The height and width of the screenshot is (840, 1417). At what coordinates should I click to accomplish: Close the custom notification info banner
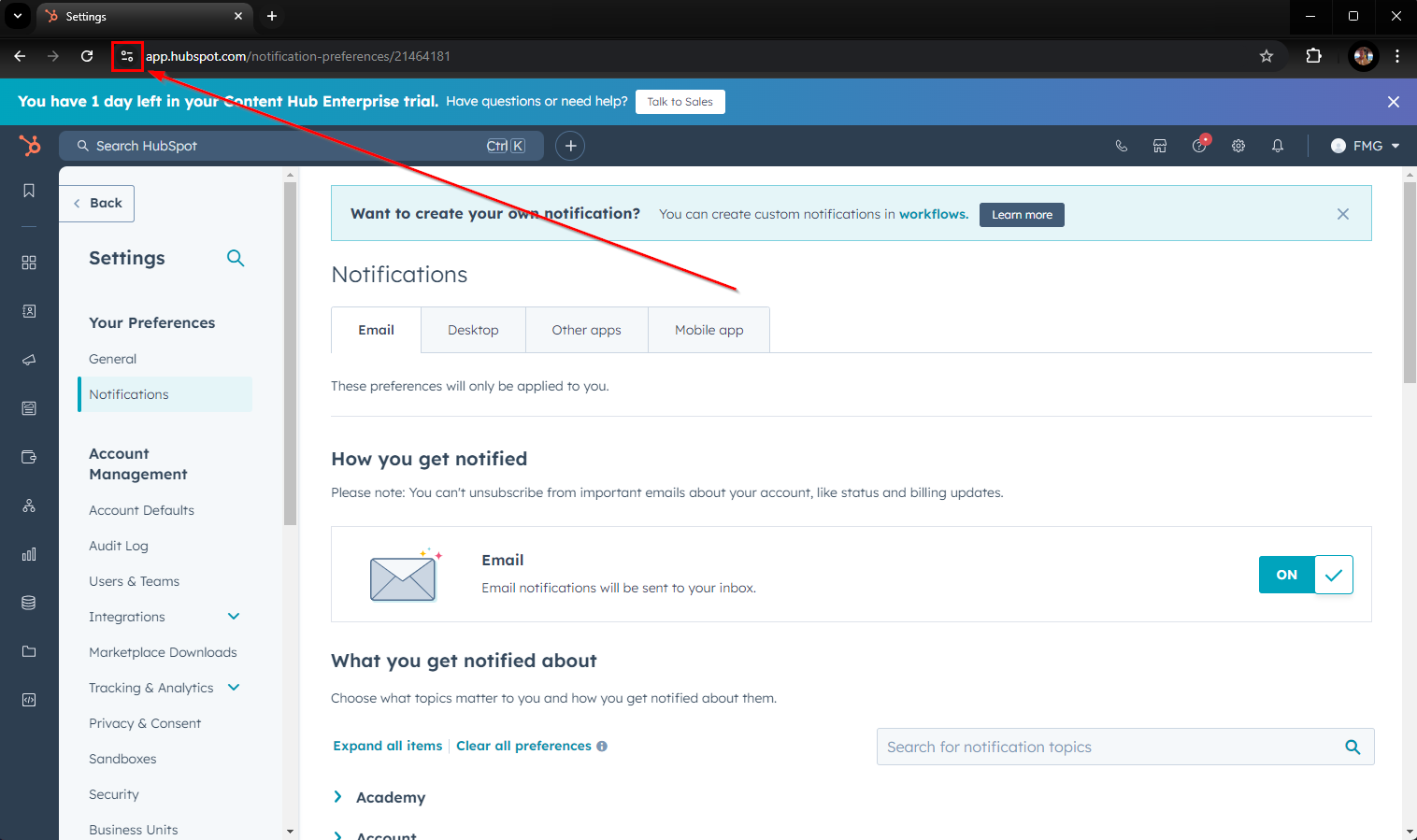click(x=1343, y=214)
